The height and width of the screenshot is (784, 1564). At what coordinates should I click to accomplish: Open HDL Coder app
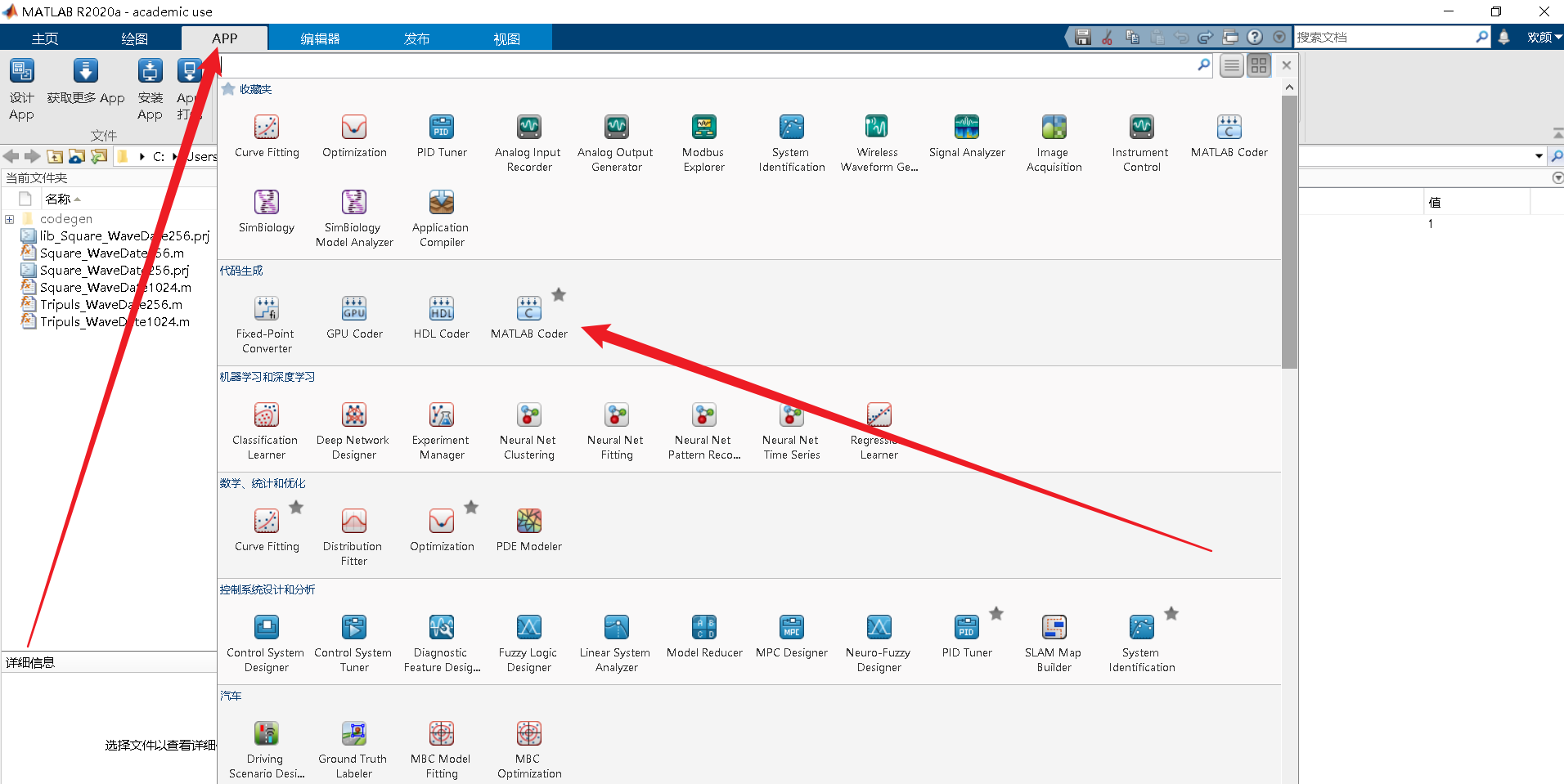tap(442, 317)
